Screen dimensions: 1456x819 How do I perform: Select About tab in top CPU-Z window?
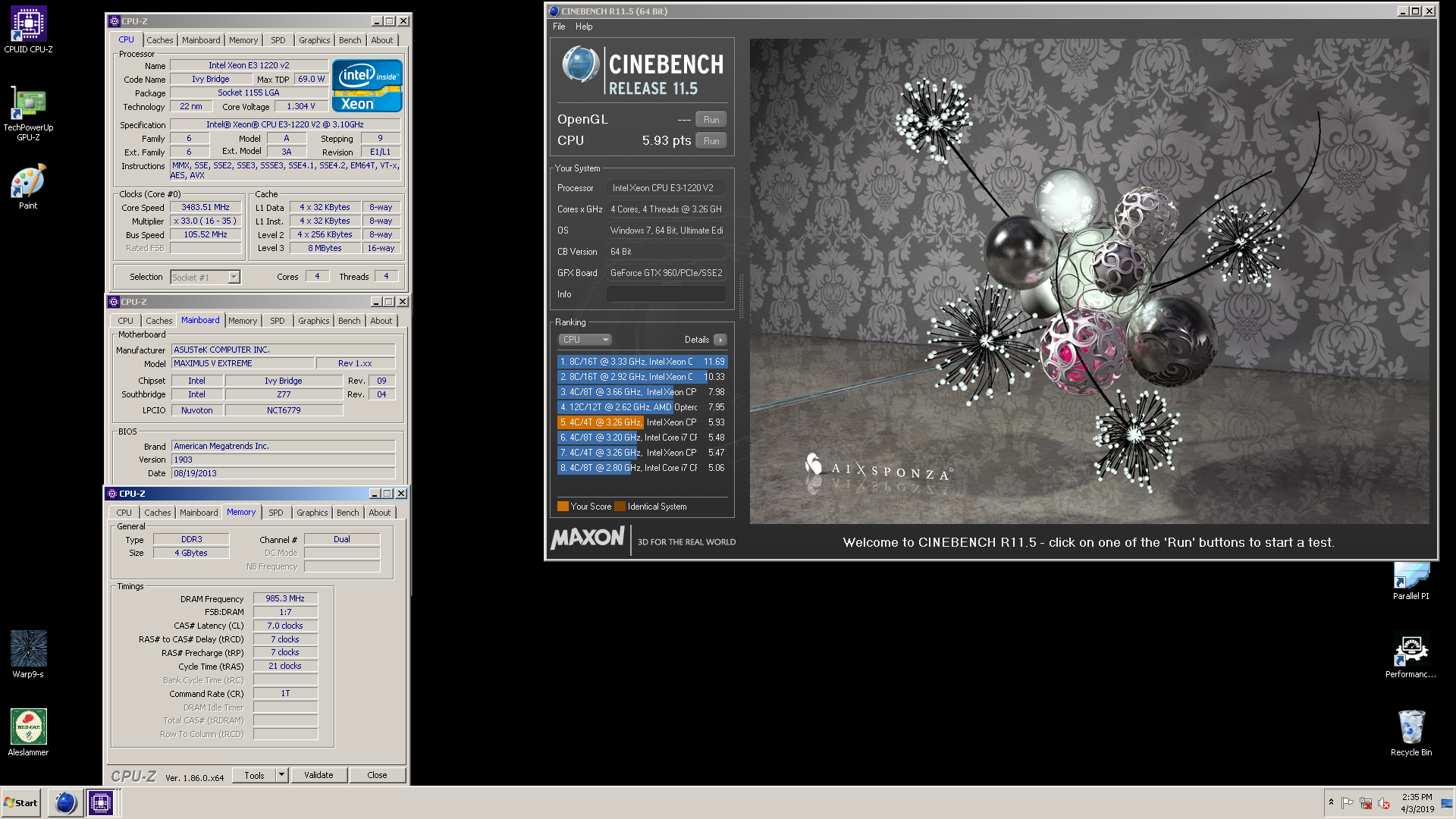[x=381, y=40]
